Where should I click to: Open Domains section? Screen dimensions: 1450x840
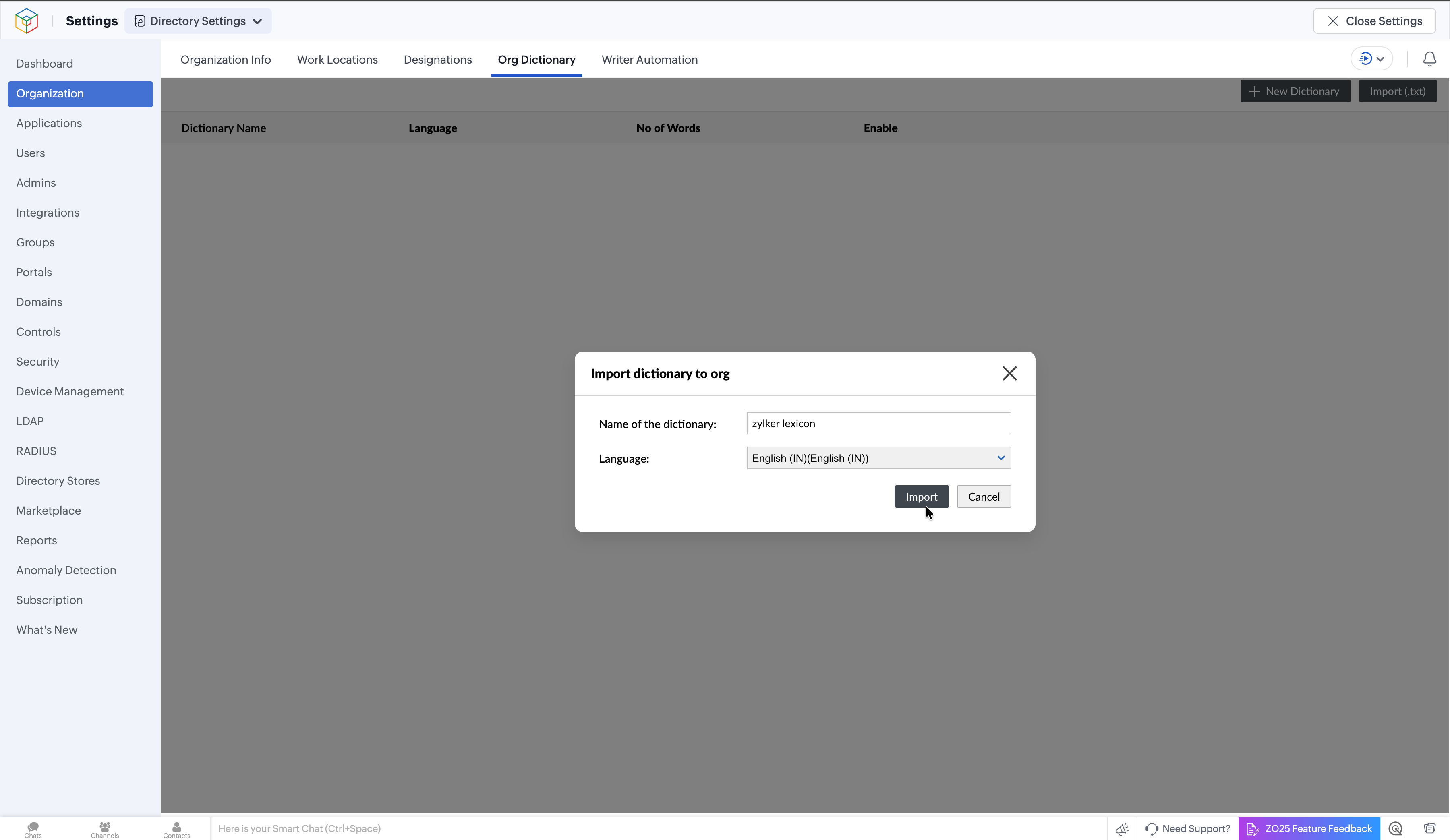[39, 302]
